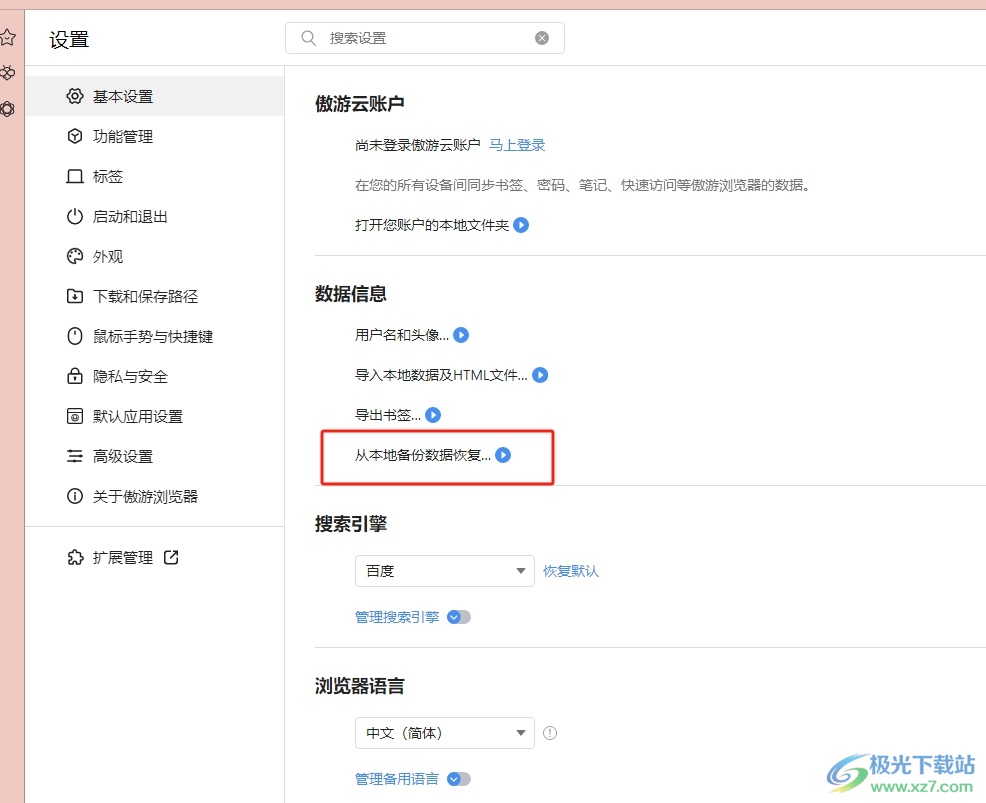986x803 pixels.
Task: Click the arrow next to 用户名和头像
Action: coord(461,335)
